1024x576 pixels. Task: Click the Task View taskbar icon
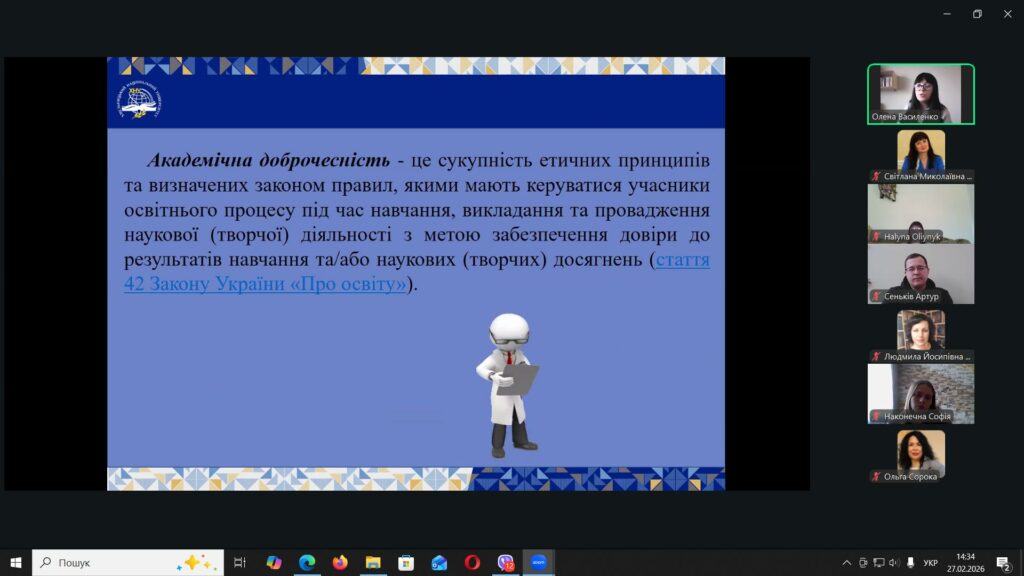240,562
